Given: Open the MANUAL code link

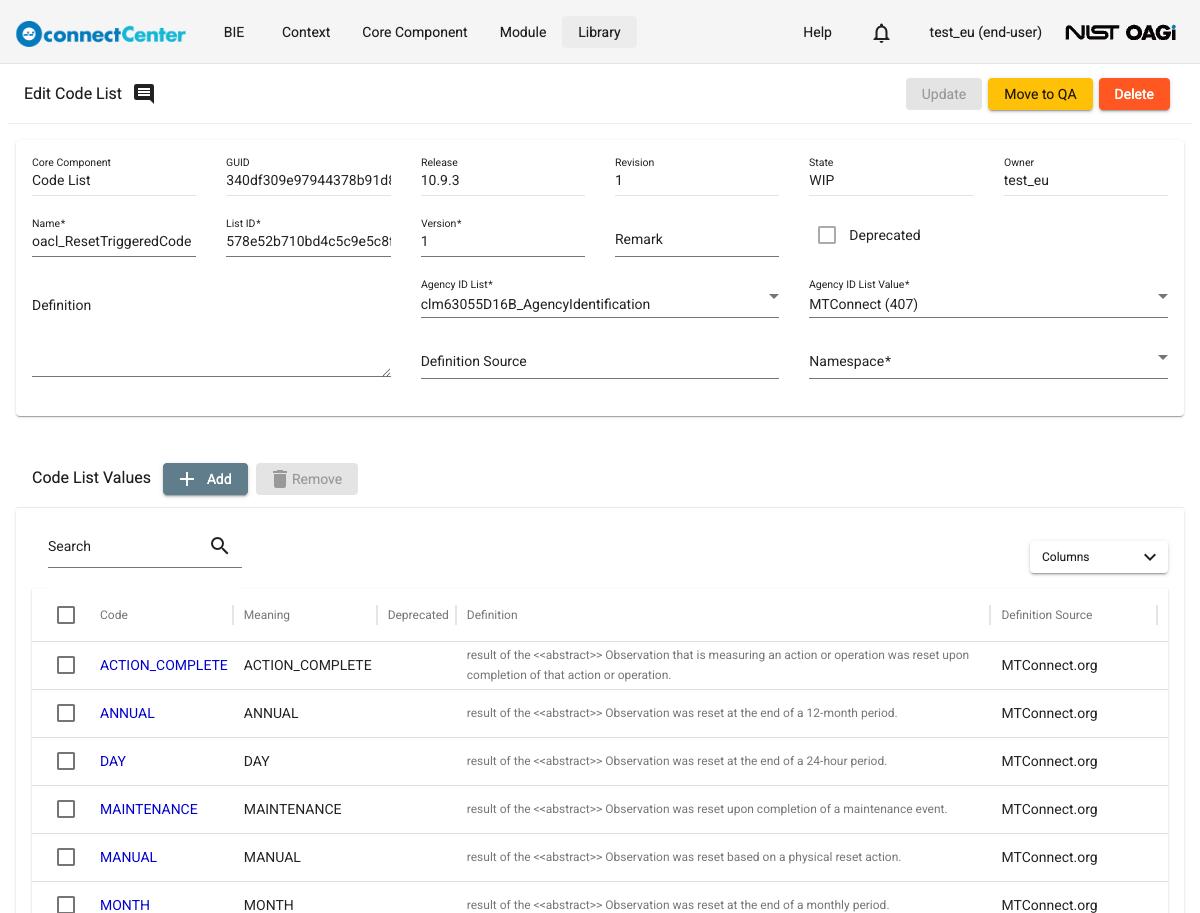Looking at the screenshot, I should click(x=128, y=857).
